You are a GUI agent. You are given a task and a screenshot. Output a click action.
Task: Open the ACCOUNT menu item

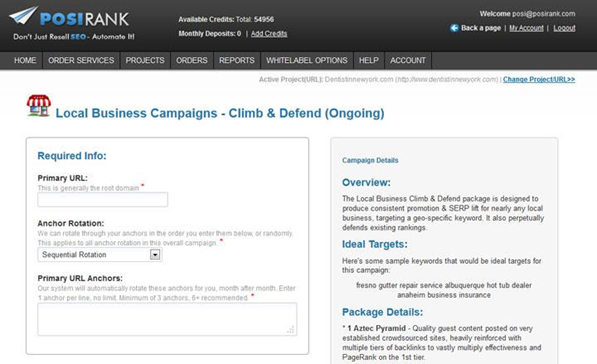click(x=408, y=61)
